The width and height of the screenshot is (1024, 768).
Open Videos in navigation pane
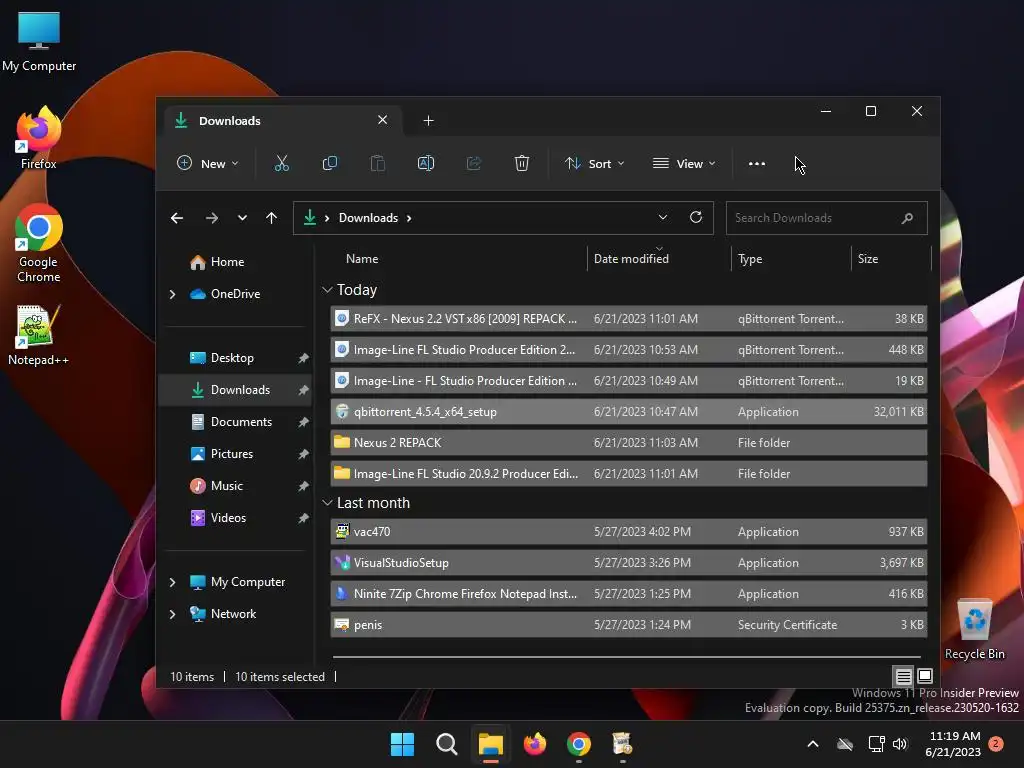click(x=218, y=518)
